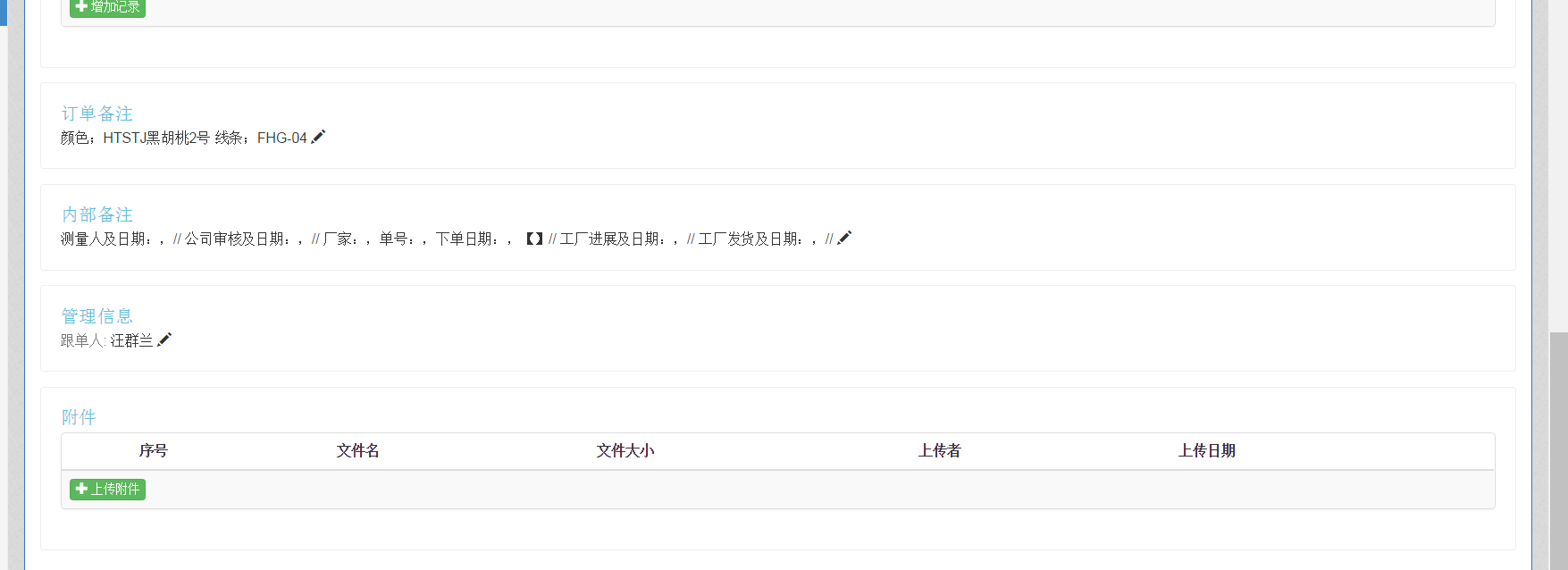Viewport: 1568px width, 570px height.
Task: Select the 管理信息 section heading
Action: 96,316
